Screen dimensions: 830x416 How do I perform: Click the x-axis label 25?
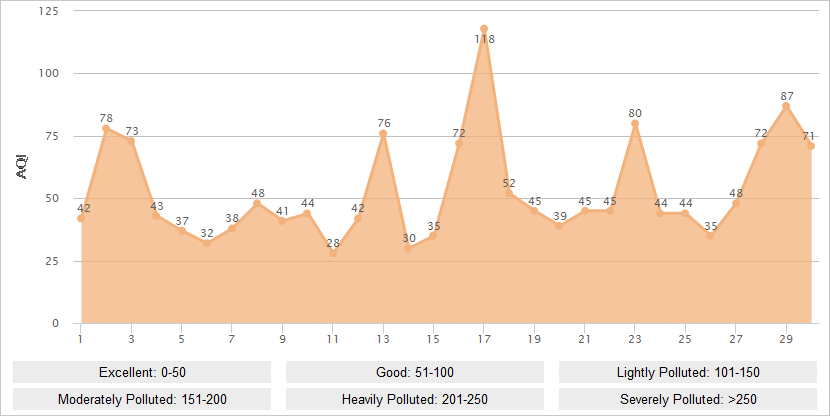(685, 339)
